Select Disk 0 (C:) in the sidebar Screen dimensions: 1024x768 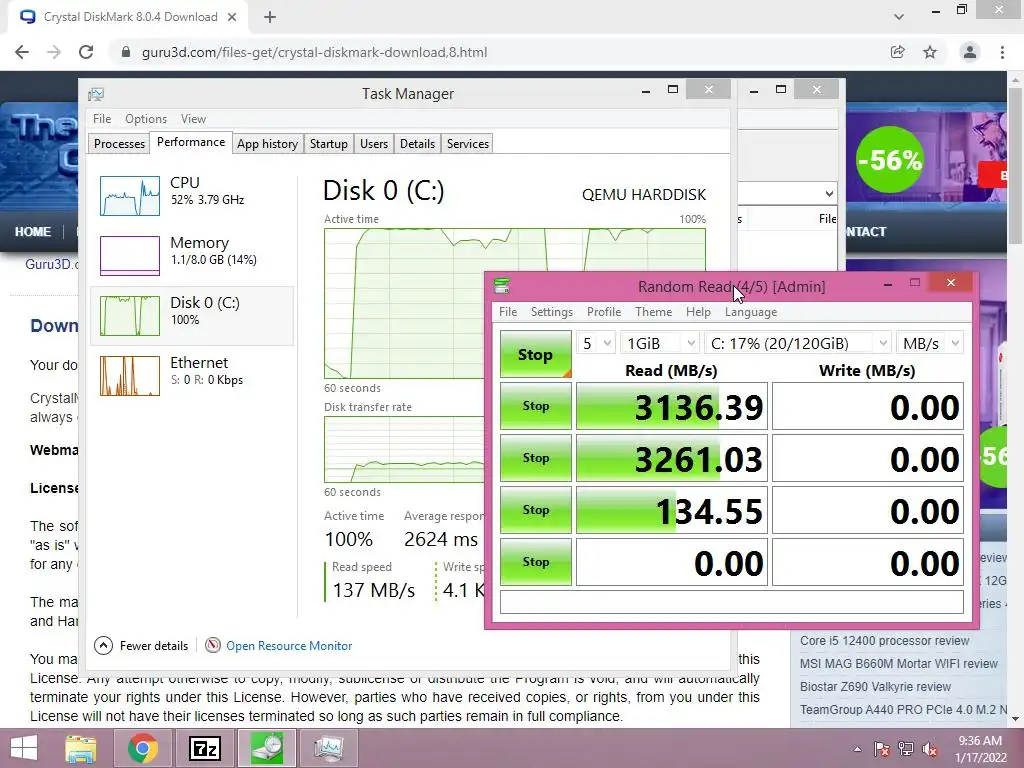pyautogui.click(x=191, y=315)
